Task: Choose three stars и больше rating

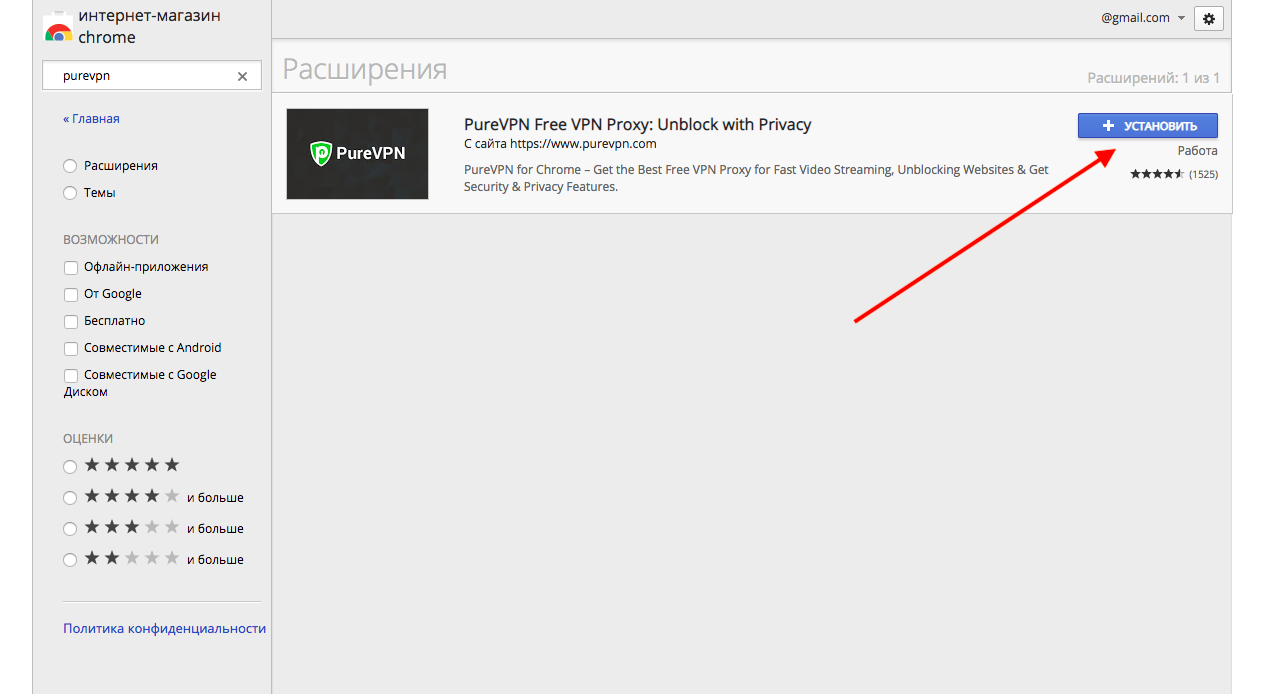Action: (x=70, y=529)
